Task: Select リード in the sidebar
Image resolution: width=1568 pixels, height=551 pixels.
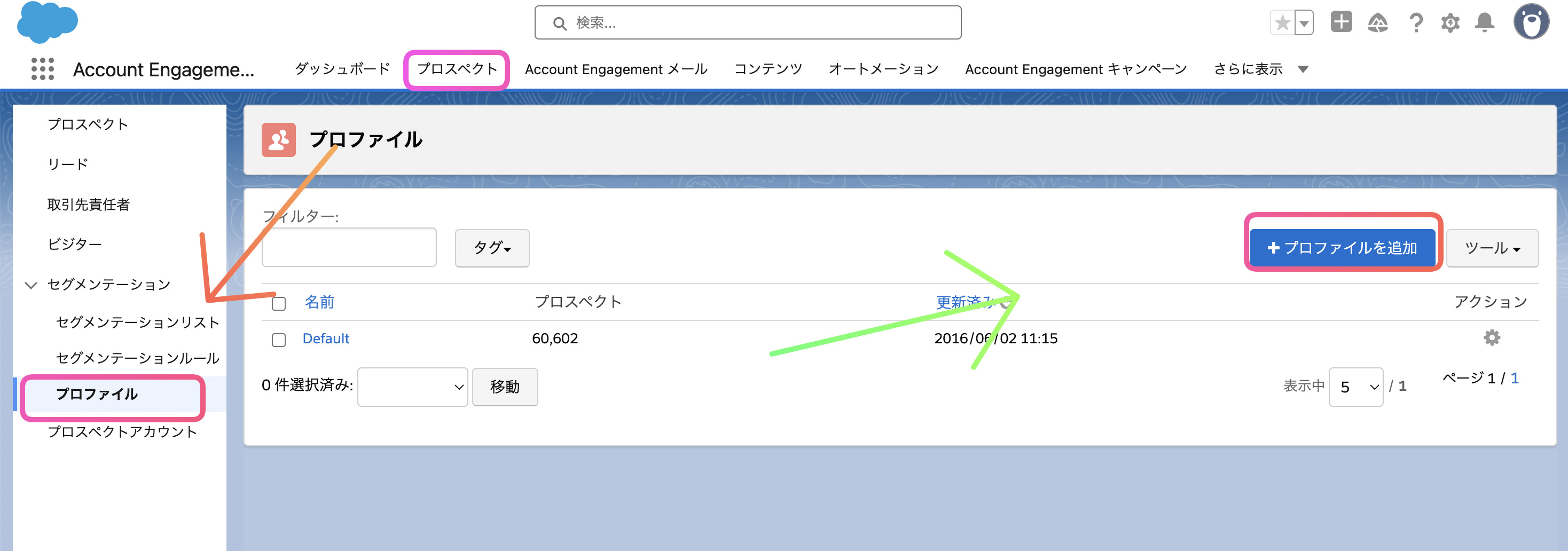Action: [x=68, y=164]
